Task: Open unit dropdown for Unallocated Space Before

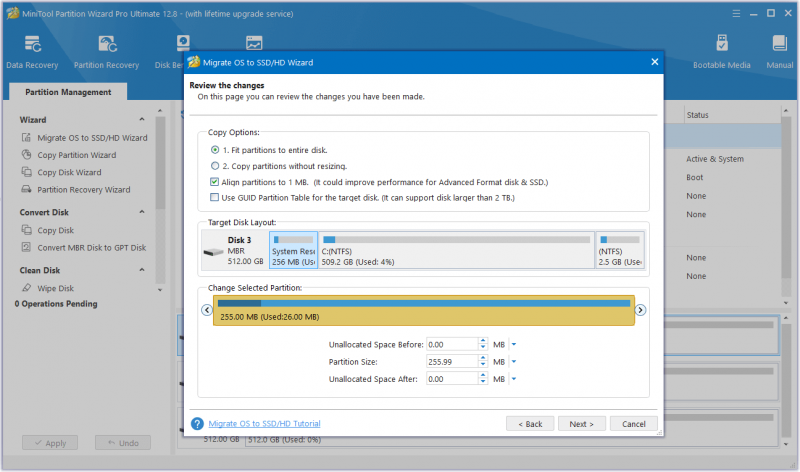Action: pos(514,344)
